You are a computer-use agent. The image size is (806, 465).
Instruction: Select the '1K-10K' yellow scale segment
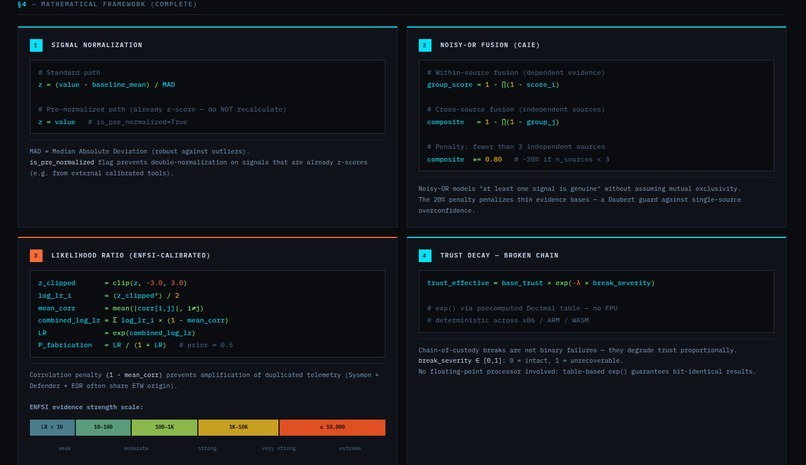[239, 427]
